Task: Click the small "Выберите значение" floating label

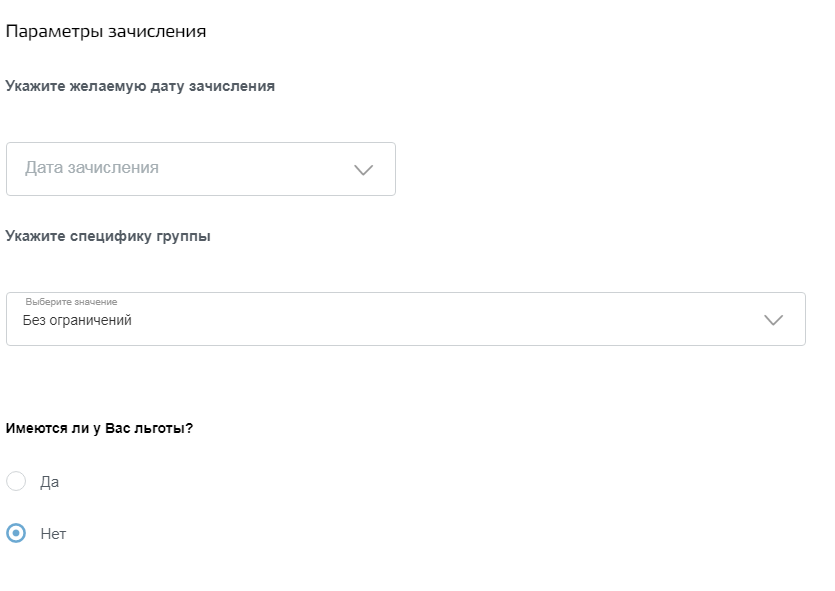Action: (x=71, y=302)
